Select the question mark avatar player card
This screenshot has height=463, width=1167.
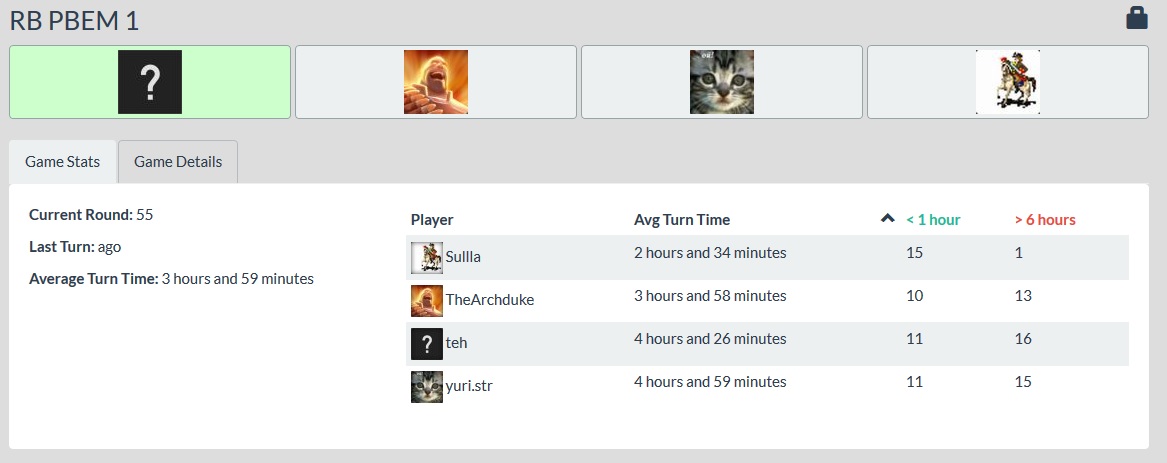point(150,82)
